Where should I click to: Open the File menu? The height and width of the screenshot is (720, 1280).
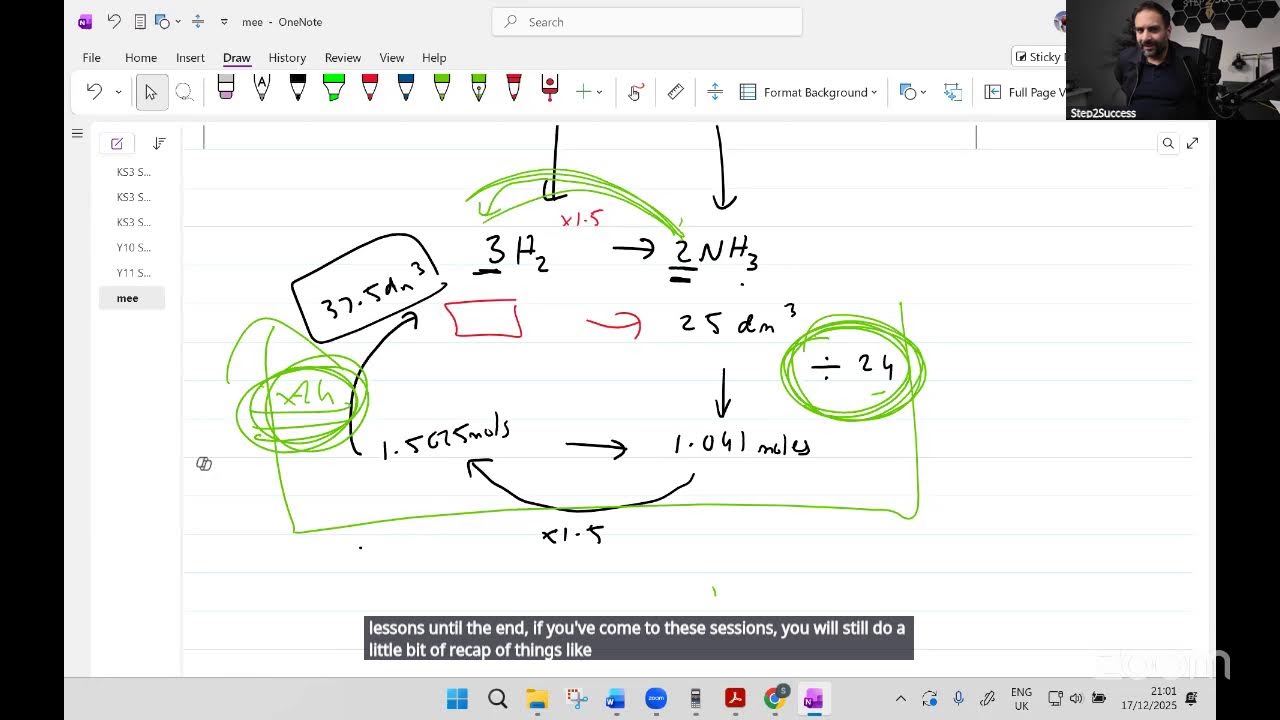point(91,57)
